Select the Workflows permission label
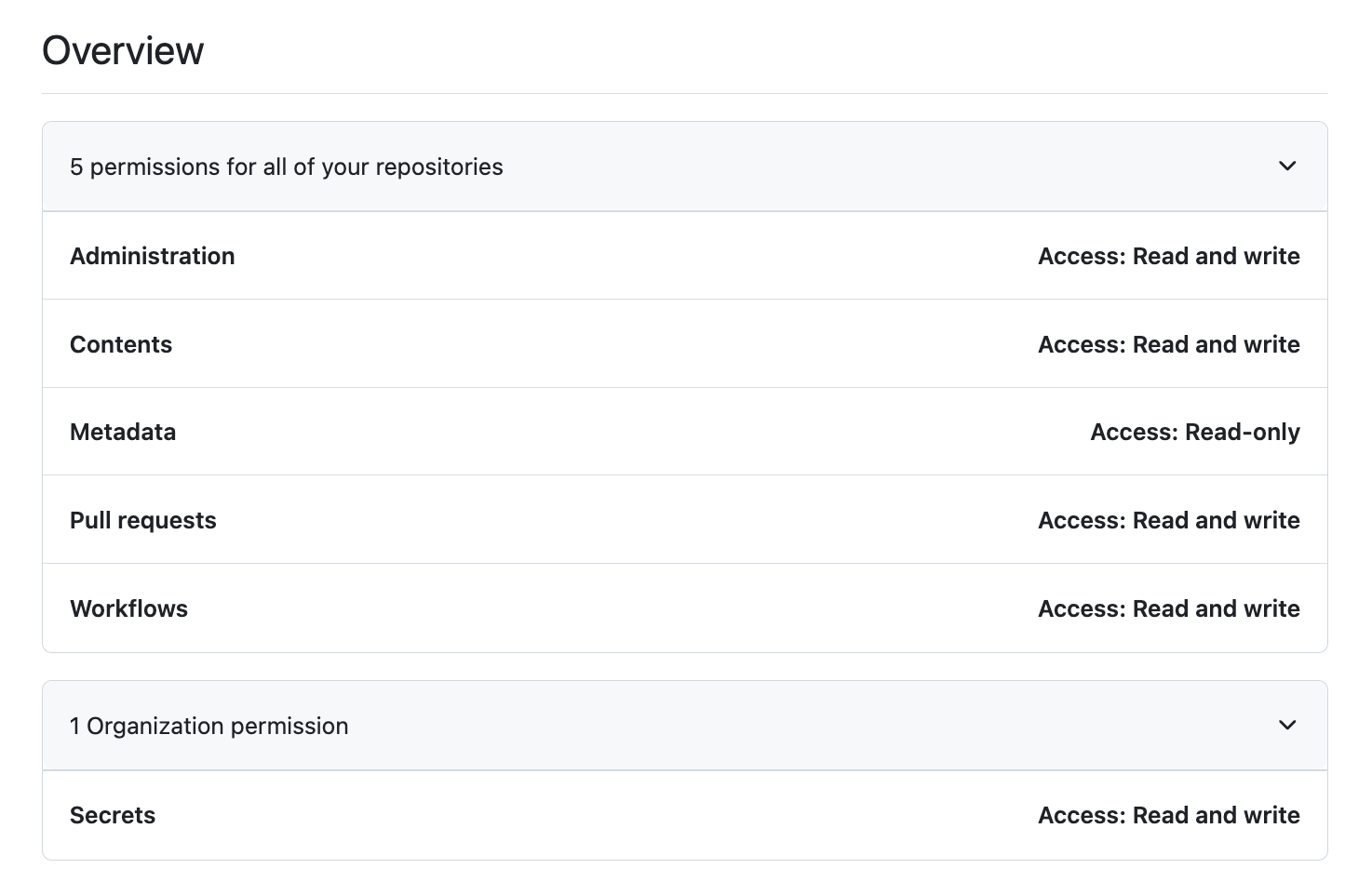 click(x=129, y=608)
